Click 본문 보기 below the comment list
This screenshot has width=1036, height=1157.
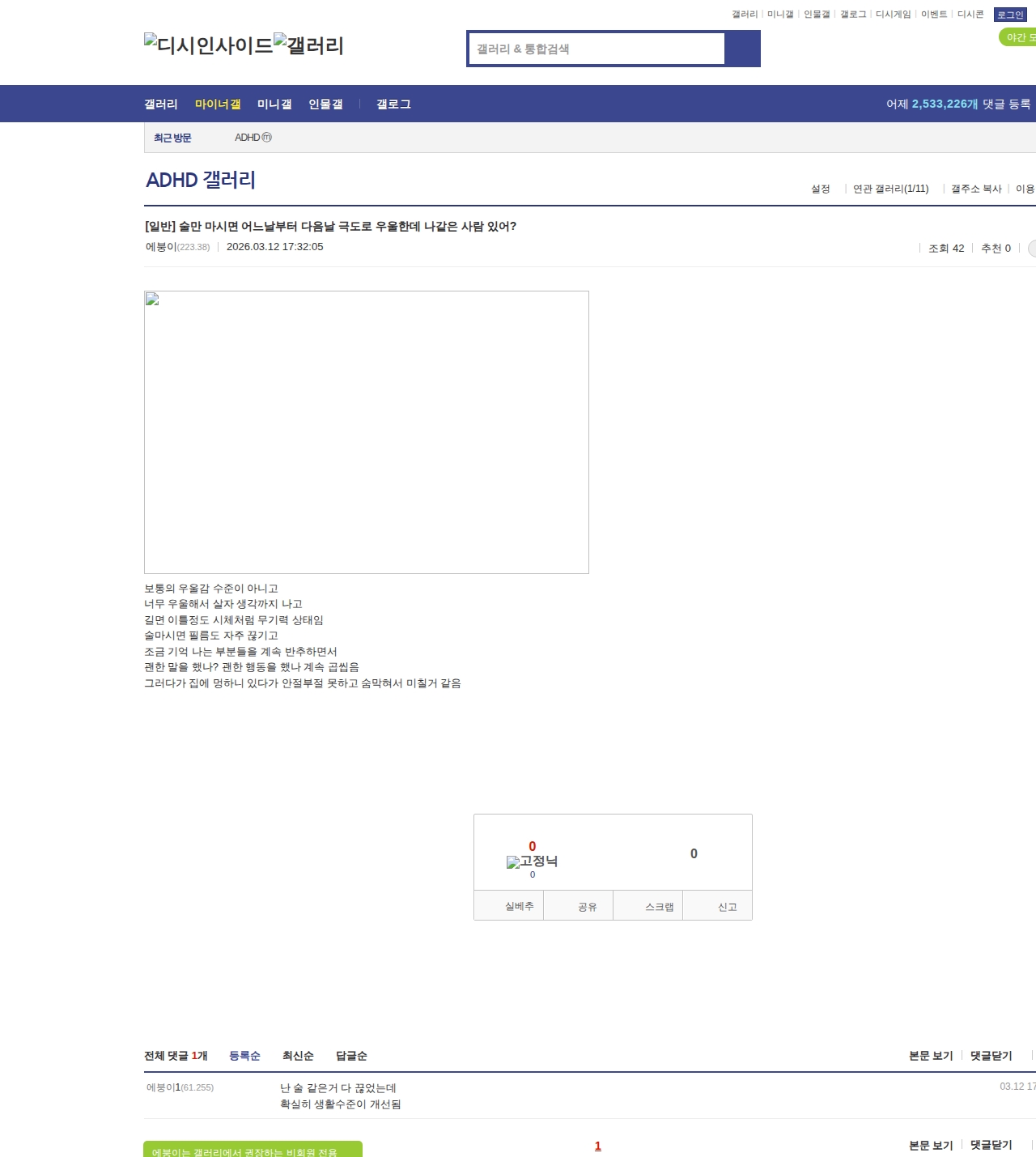[931, 1146]
